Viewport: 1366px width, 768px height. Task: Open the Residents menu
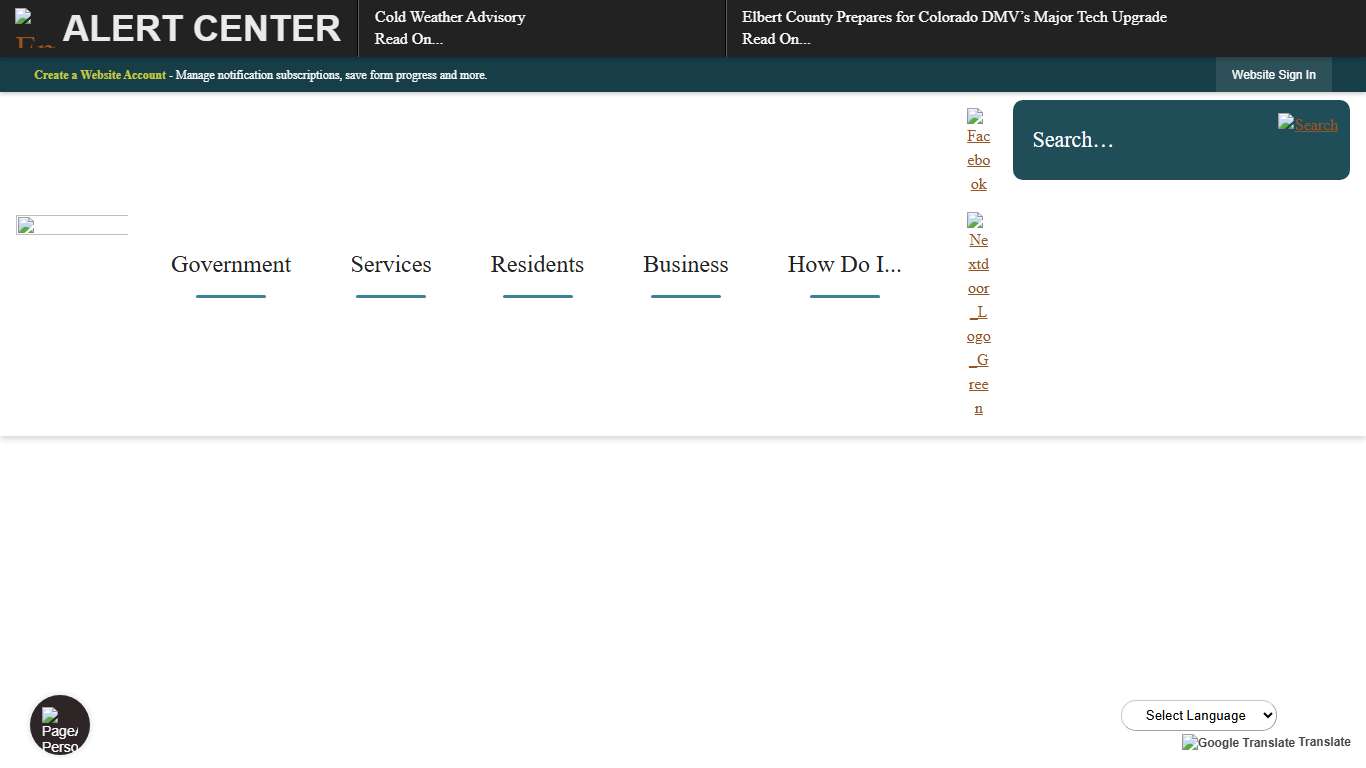click(537, 264)
